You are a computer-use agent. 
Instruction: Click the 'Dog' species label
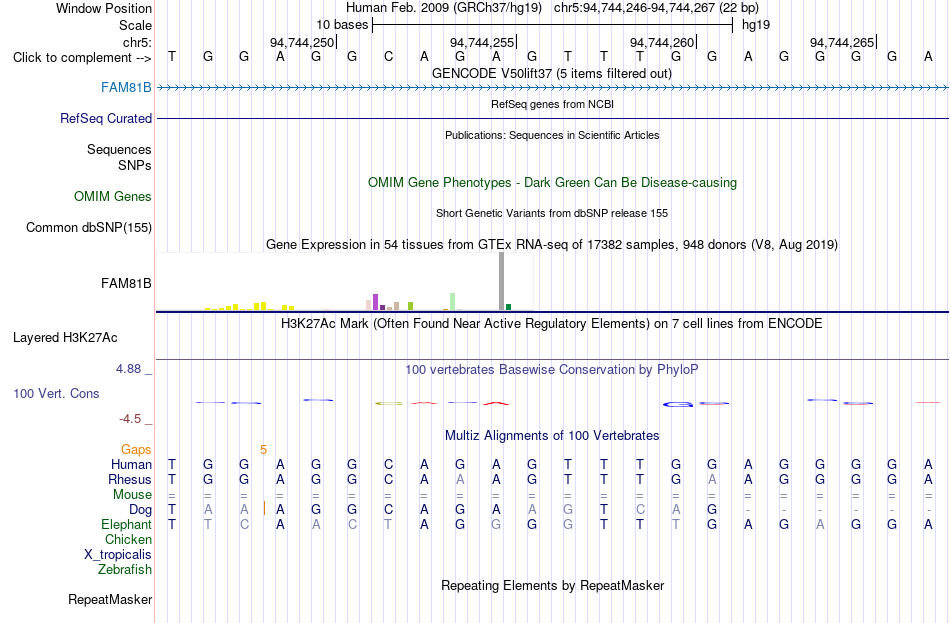(x=140, y=510)
